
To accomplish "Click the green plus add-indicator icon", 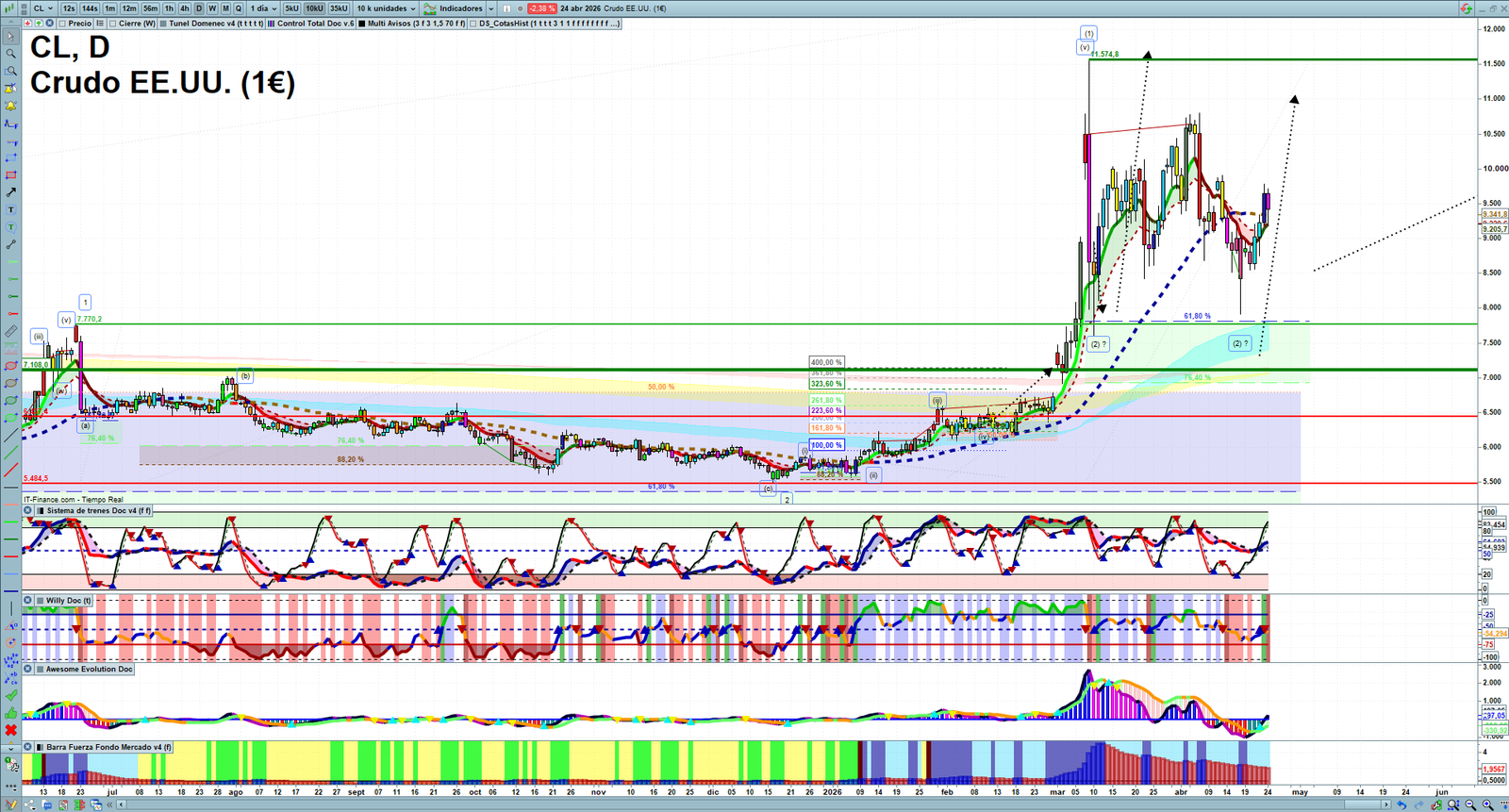I will (x=39, y=24).
